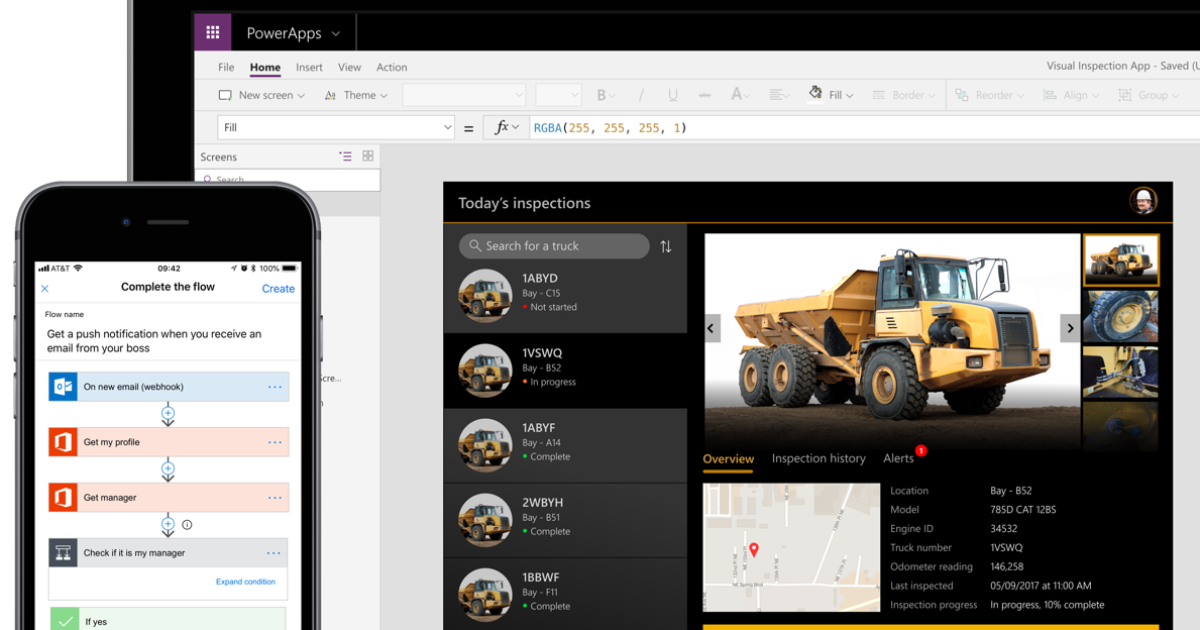Switch Screens panel to tree list view
The image size is (1200, 630).
[345, 156]
